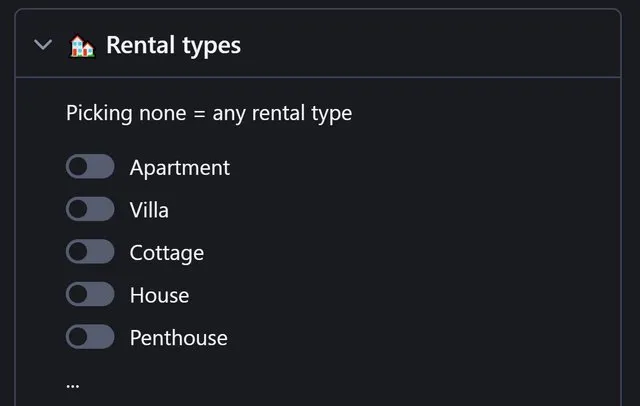Enable the Apartment toggle switch

(x=90, y=166)
